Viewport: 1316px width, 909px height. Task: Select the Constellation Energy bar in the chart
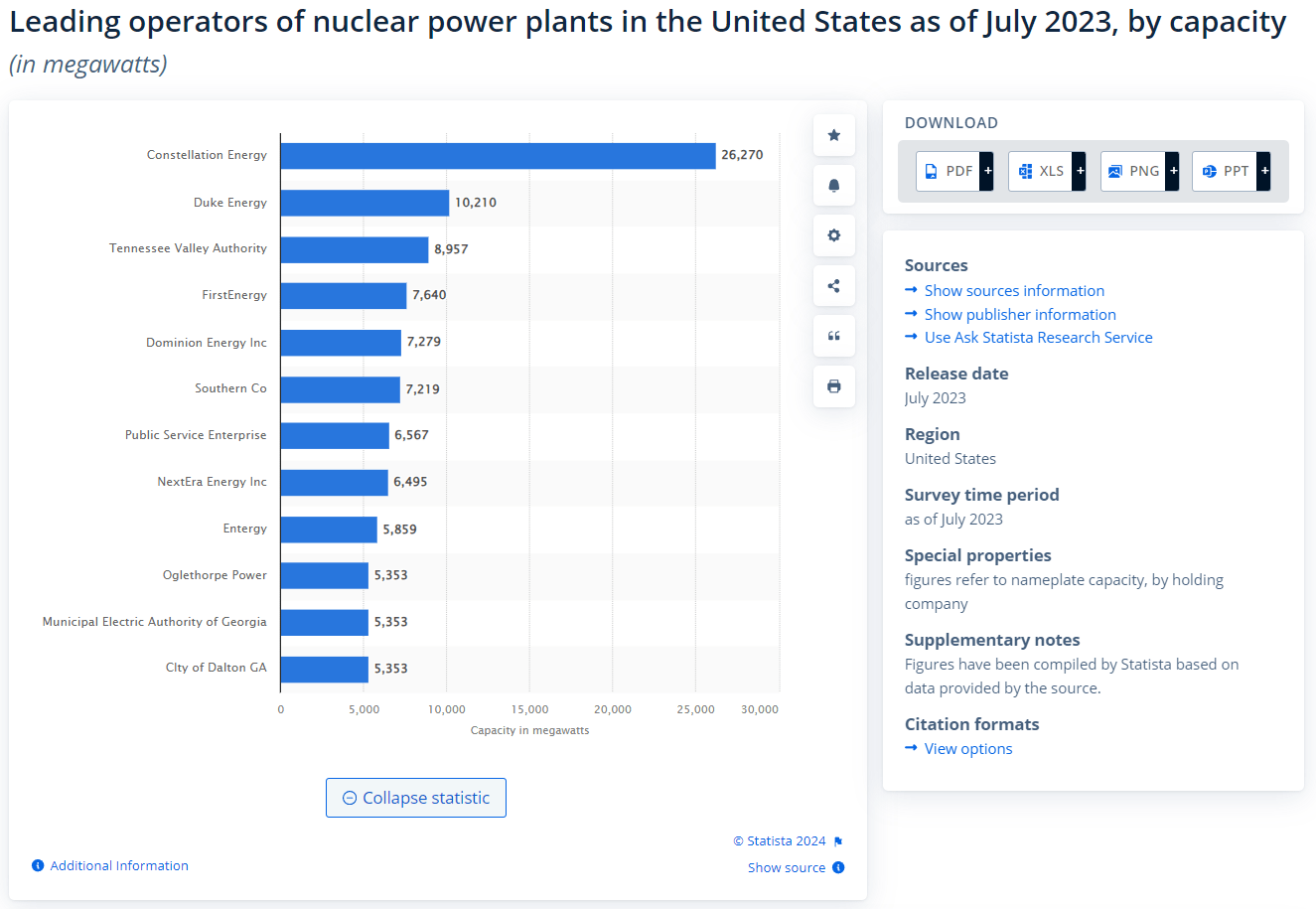[497, 155]
